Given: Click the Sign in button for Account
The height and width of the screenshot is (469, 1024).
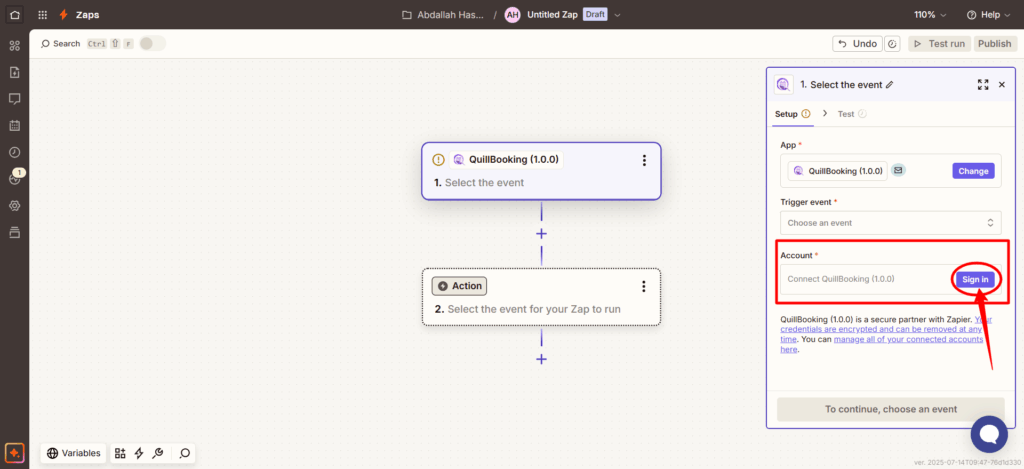Looking at the screenshot, I should point(974,279).
